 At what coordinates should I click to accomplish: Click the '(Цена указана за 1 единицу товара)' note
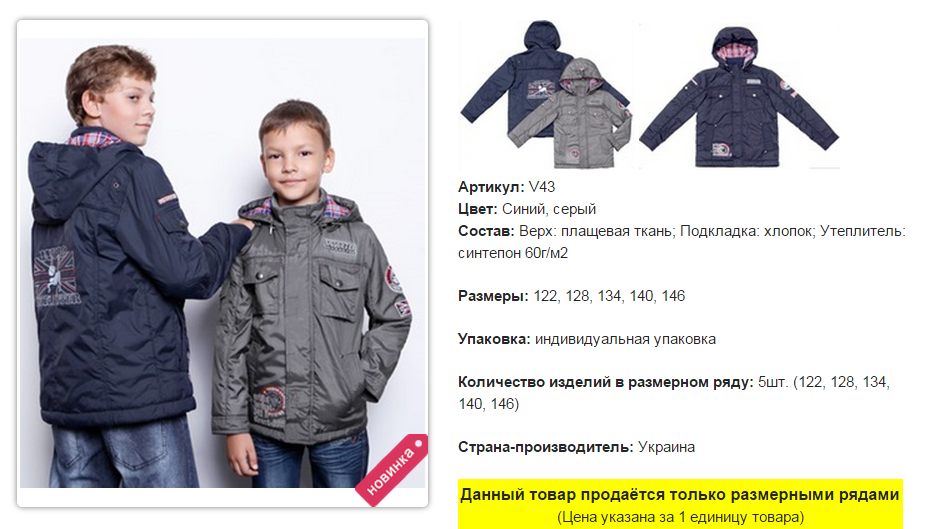(x=680, y=517)
